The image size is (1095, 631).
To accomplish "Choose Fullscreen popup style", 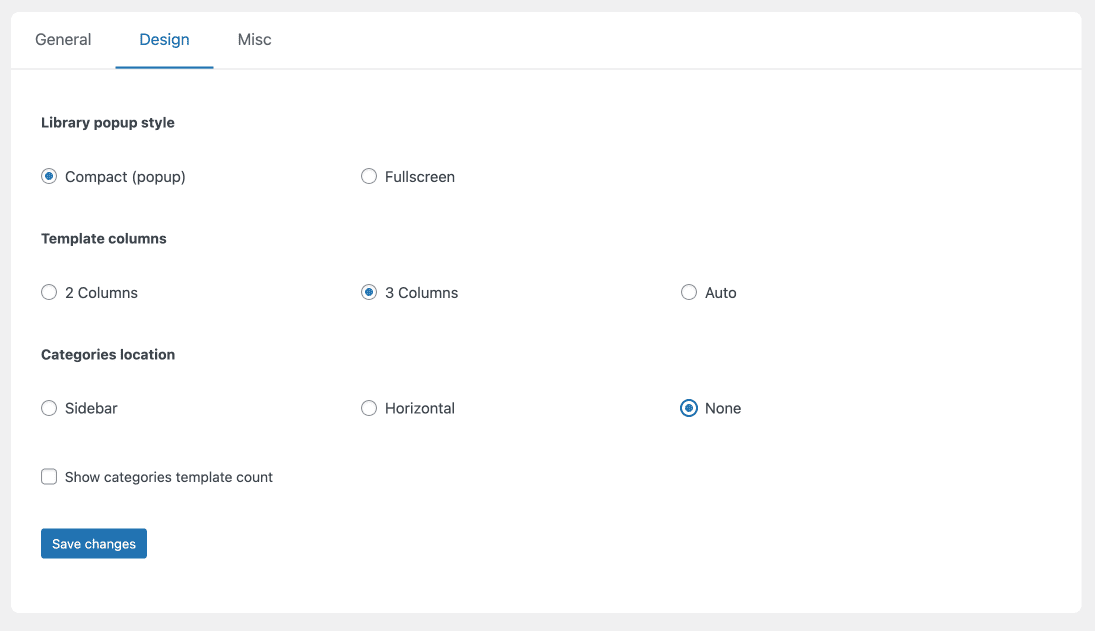I will click(x=369, y=177).
